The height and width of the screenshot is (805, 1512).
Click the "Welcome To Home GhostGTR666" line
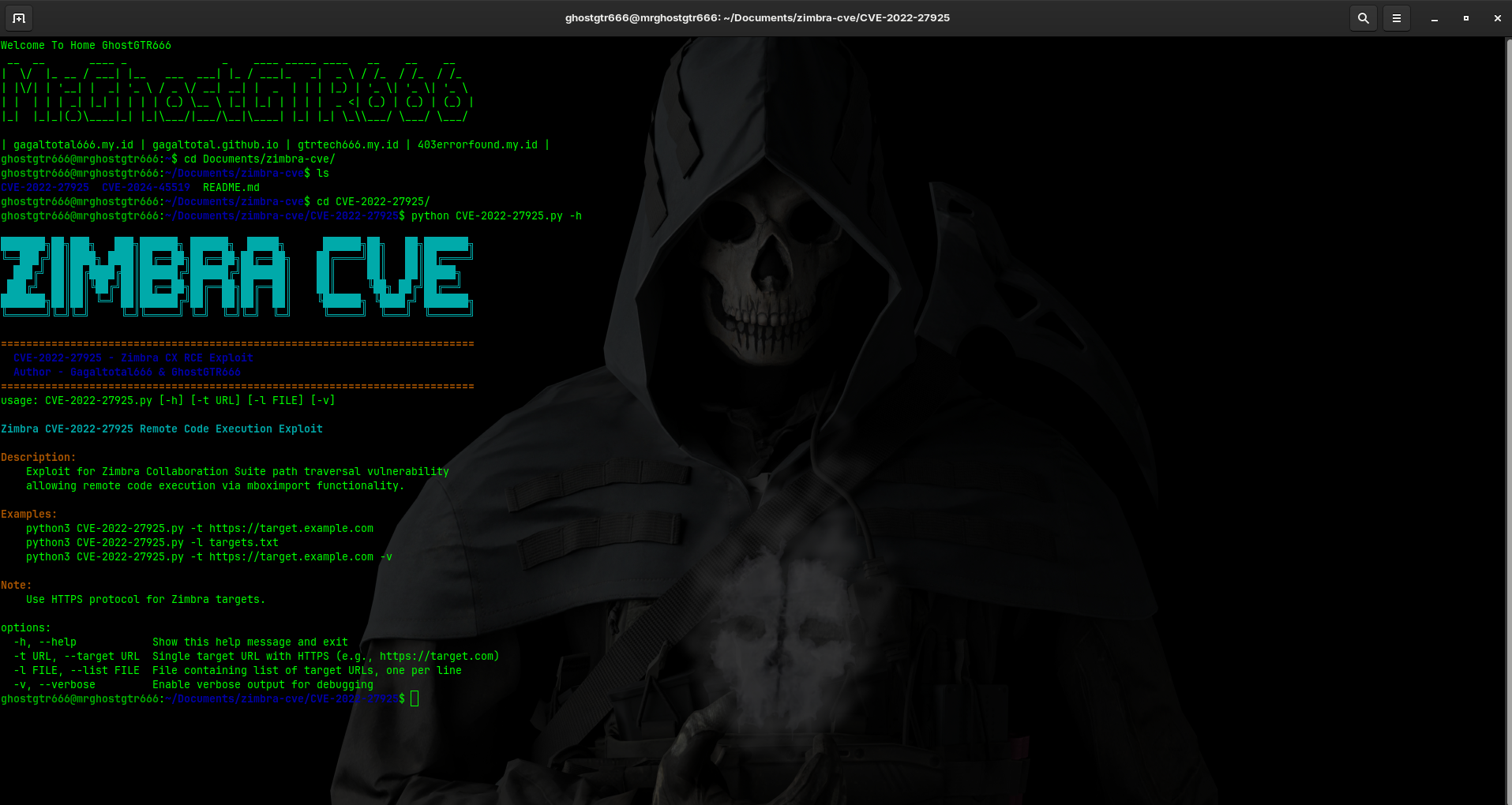tap(86, 45)
